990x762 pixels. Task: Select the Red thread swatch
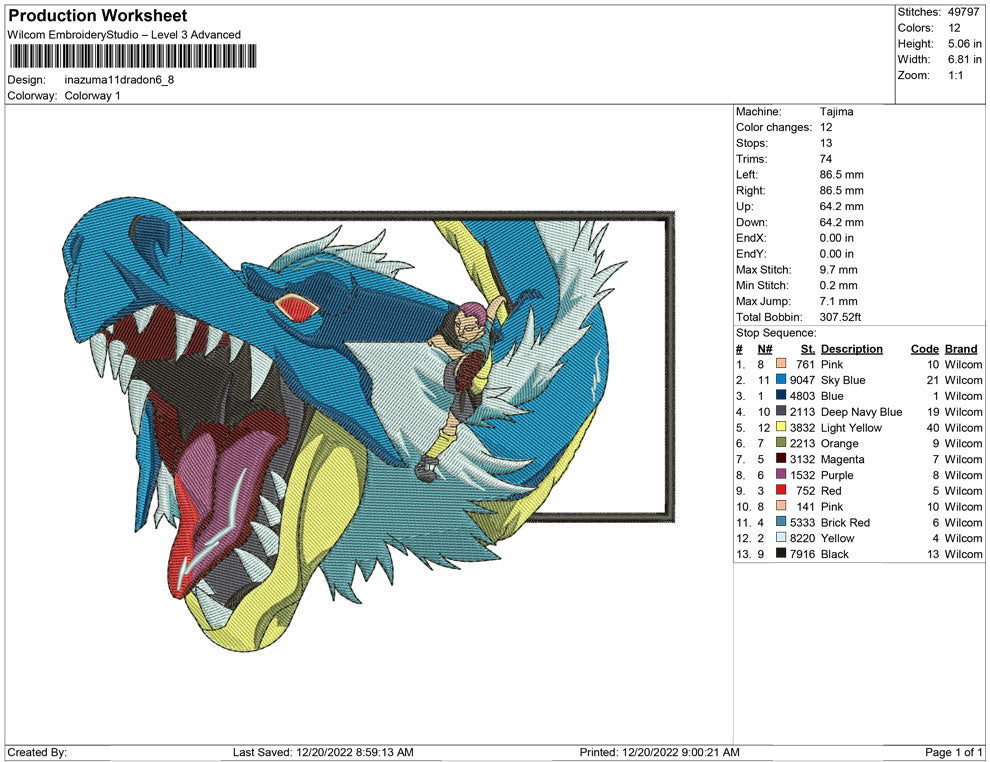[x=779, y=491]
